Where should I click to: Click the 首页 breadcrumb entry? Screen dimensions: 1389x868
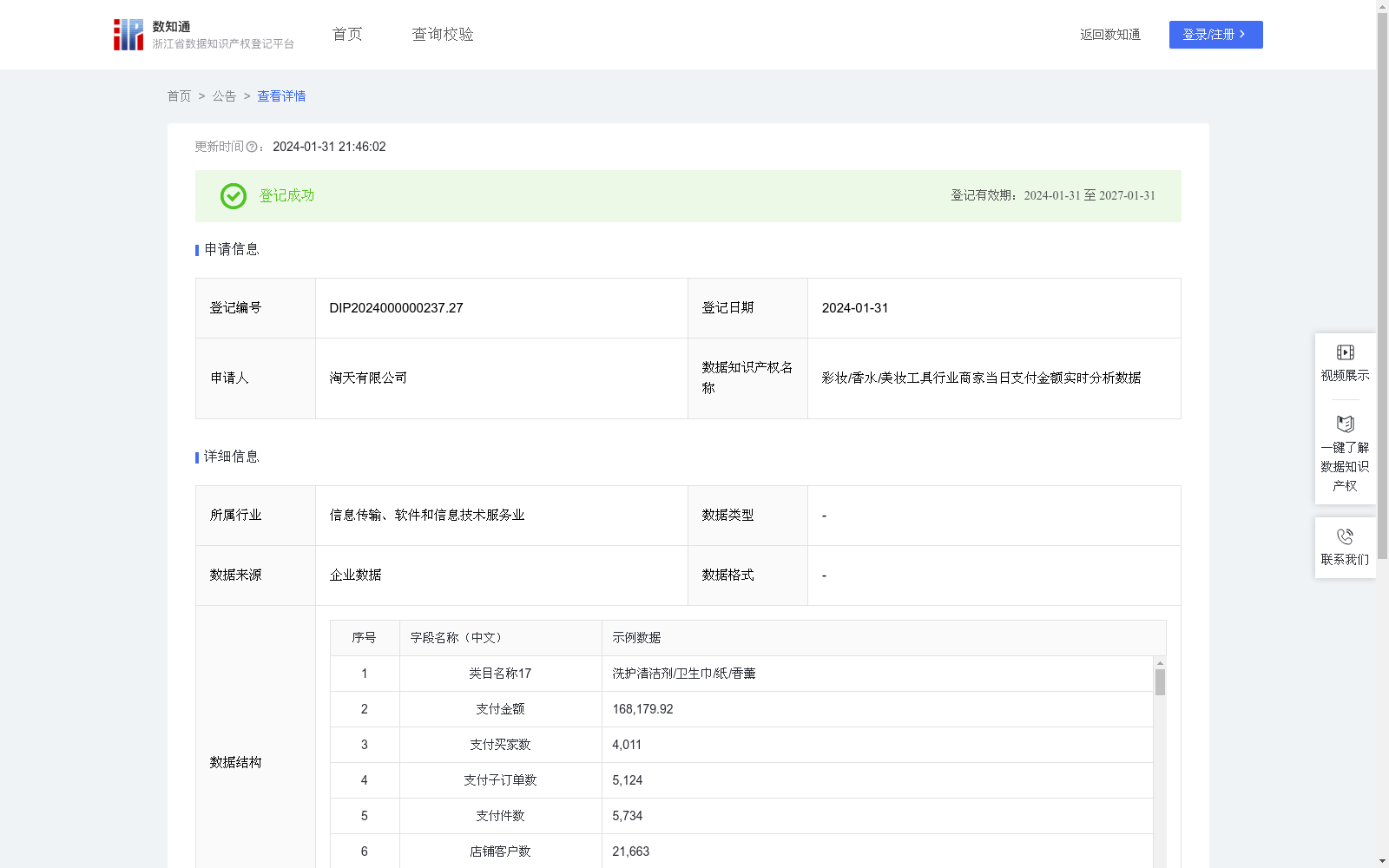(179, 95)
